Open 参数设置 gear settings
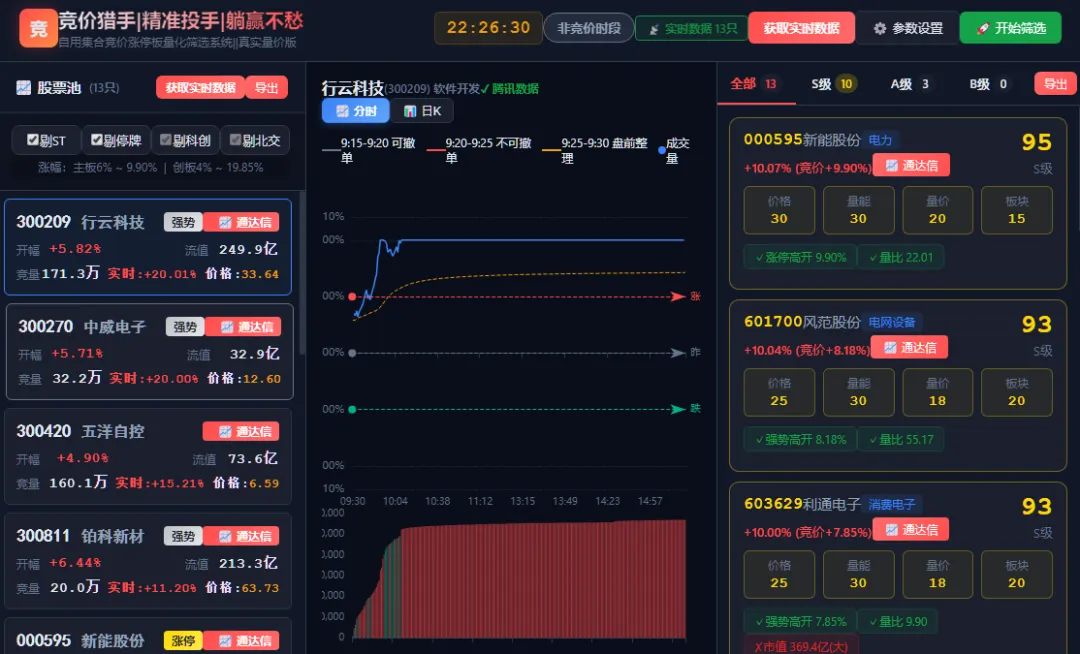1080x654 pixels. pos(907,28)
